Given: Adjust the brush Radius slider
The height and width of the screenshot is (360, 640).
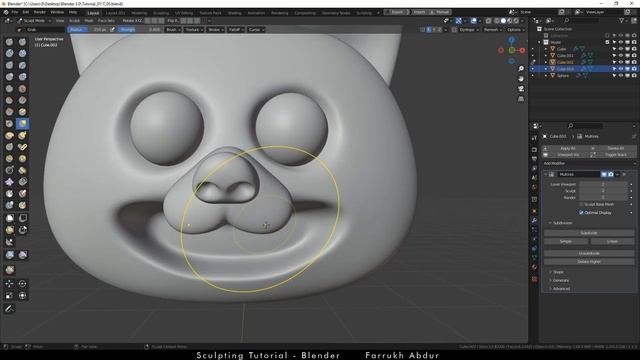Looking at the screenshot, I should (x=88, y=29).
